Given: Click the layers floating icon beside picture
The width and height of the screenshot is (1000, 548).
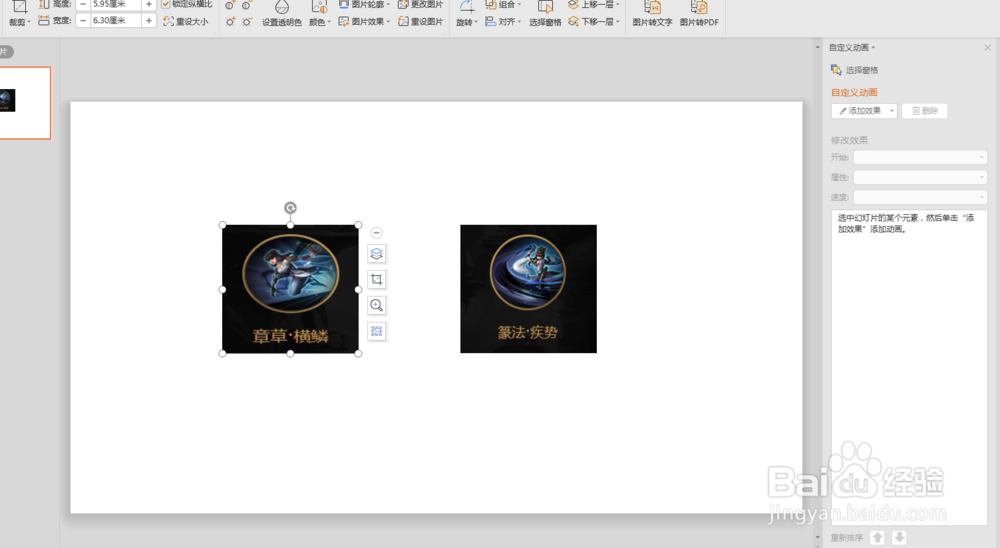Looking at the screenshot, I should point(376,254).
